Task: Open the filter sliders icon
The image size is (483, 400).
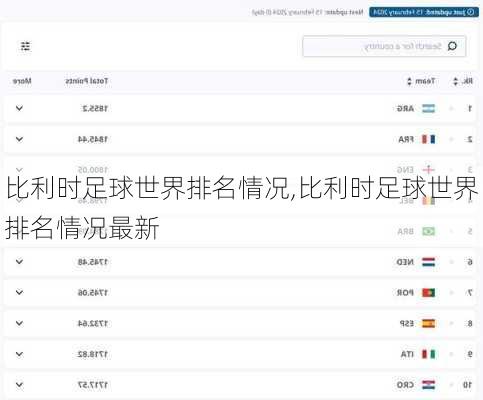Action: [x=25, y=46]
